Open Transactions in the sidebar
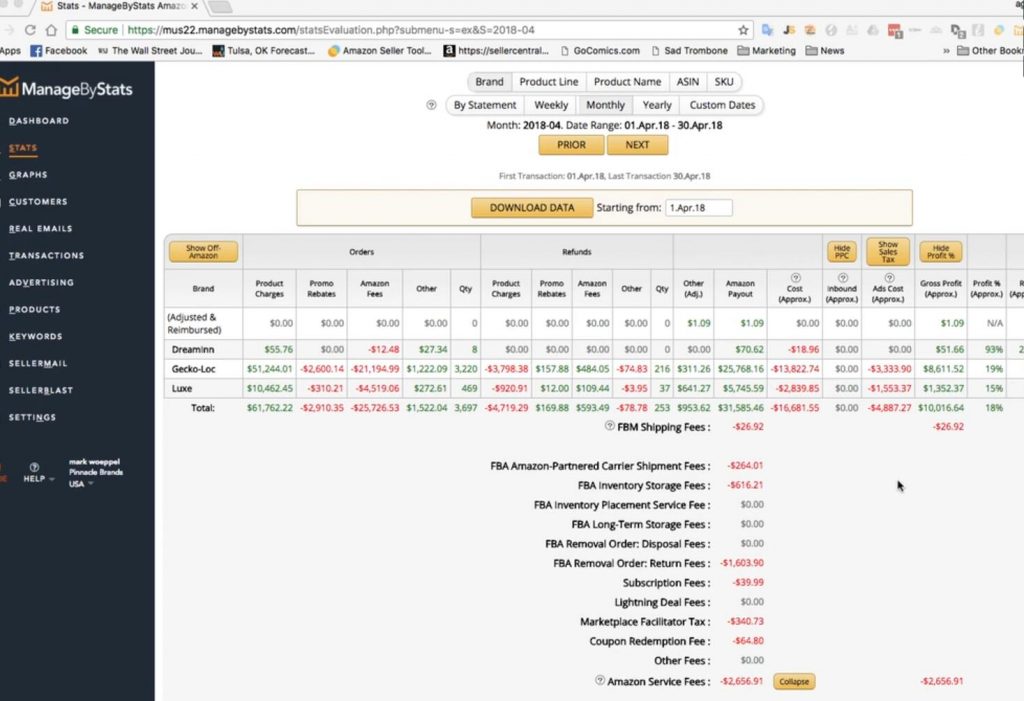1024x701 pixels. [x=46, y=255]
